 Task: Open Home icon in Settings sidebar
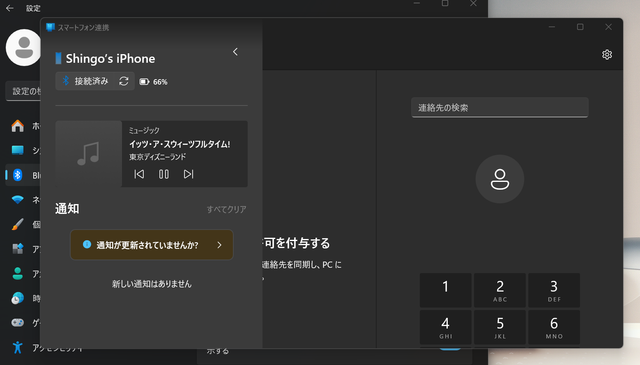tap(18, 126)
